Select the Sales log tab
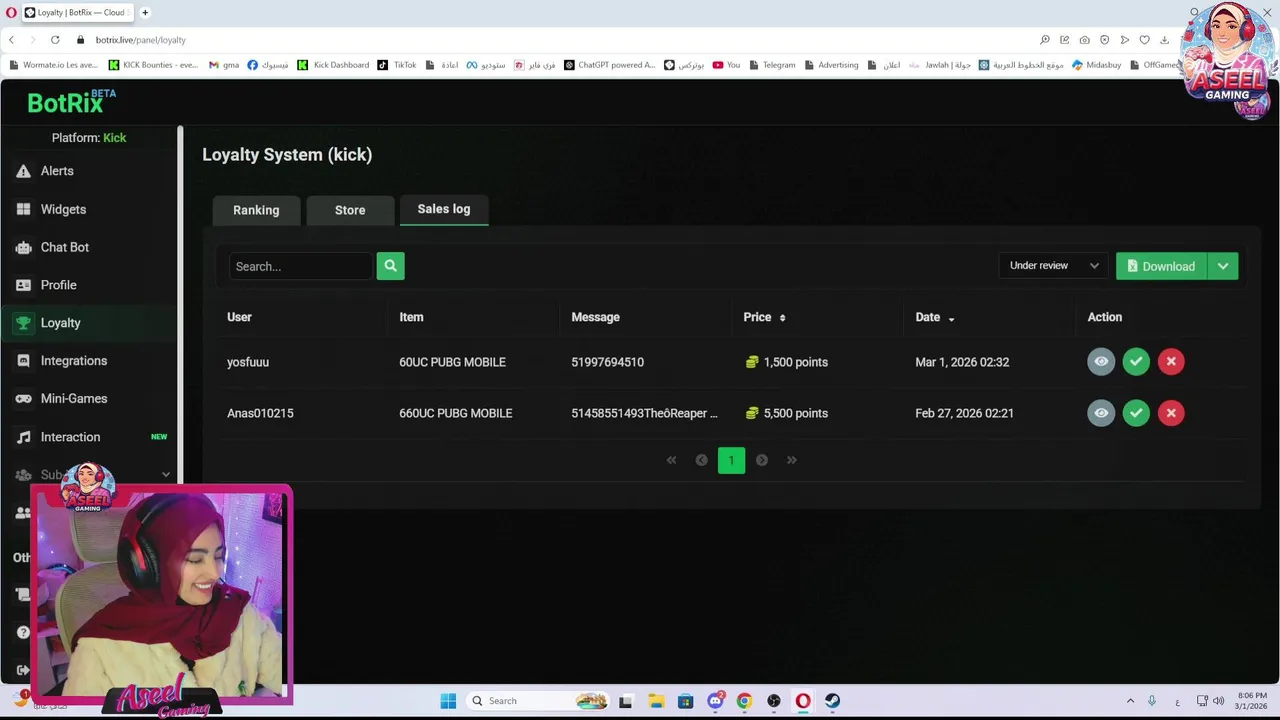 pos(444,209)
